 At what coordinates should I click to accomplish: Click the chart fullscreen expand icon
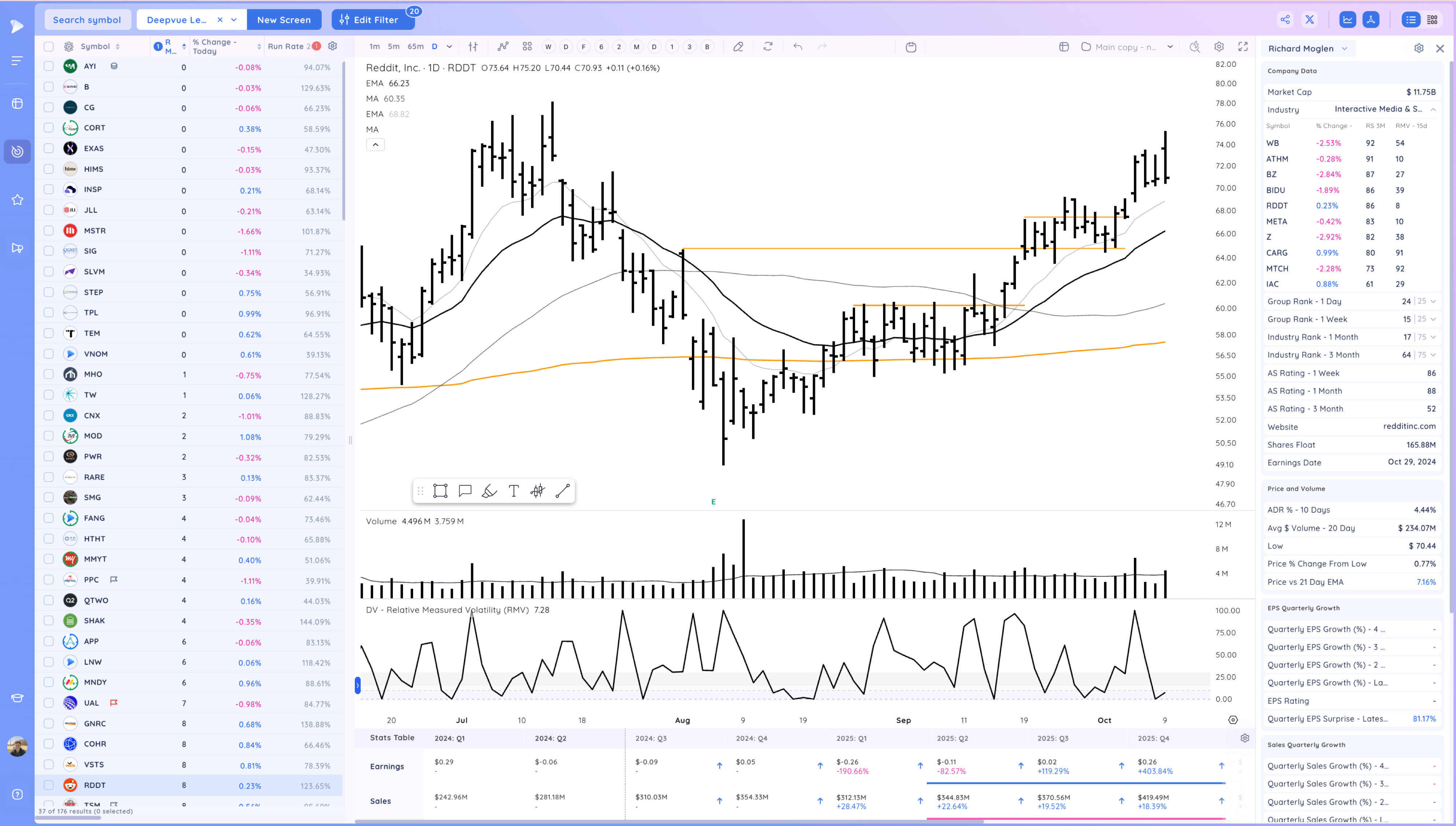(1243, 47)
